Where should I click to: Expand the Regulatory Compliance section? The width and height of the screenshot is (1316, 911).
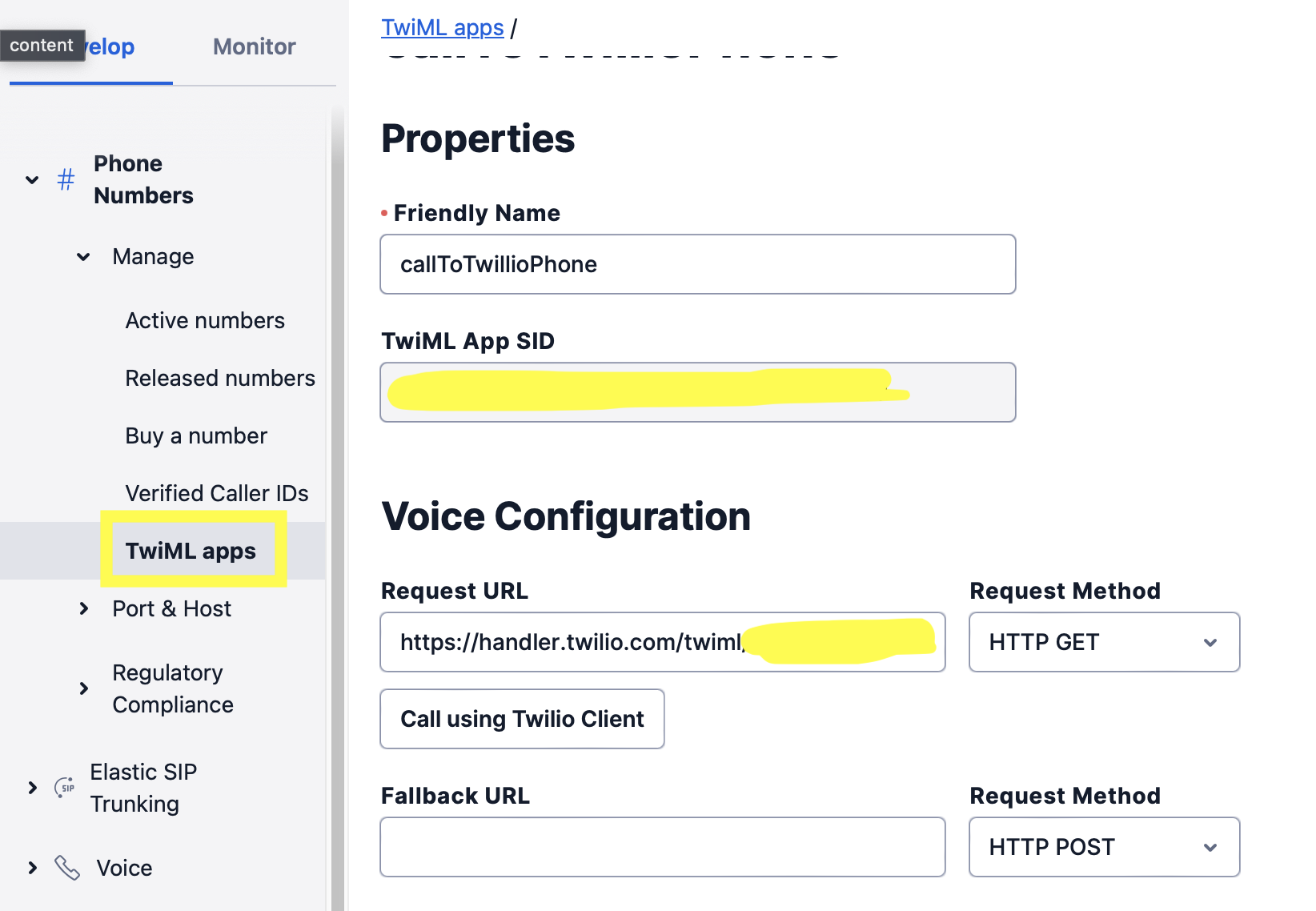tap(83, 688)
